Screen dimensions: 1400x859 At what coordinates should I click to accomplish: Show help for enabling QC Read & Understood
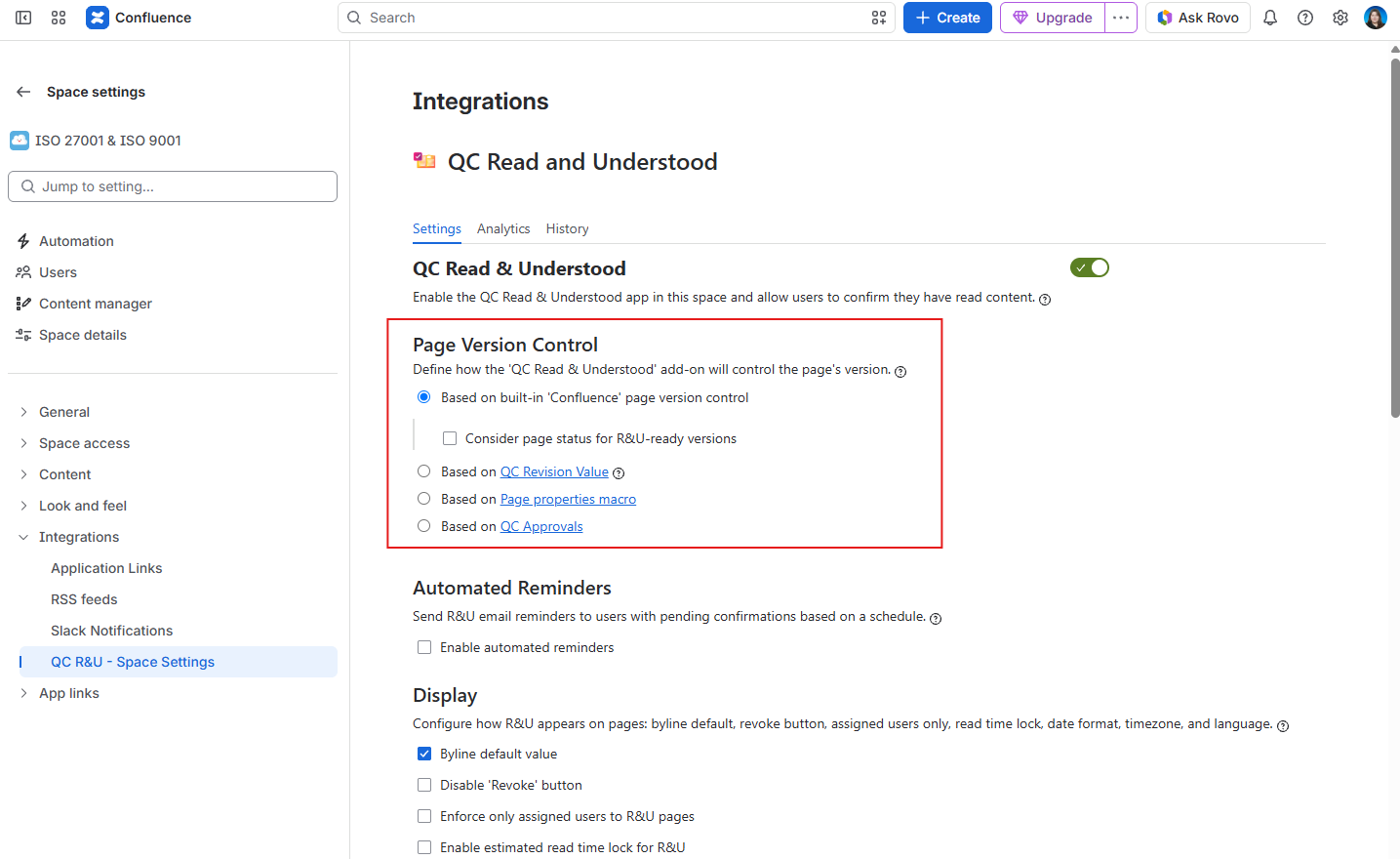pyautogui.click(x=1045, y=300)
